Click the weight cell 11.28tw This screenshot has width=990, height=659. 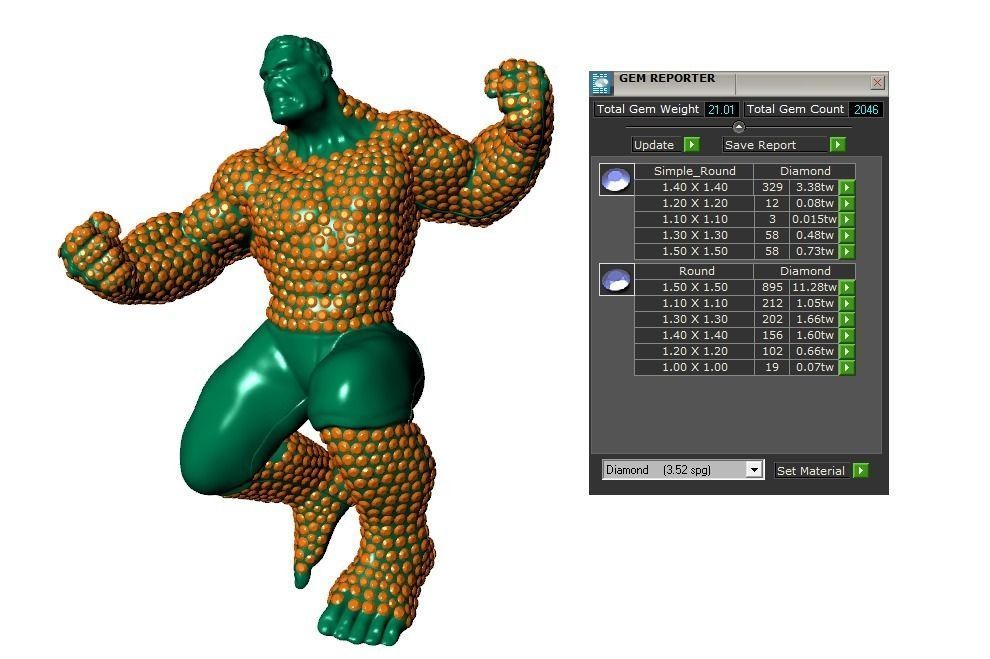(814, 287)
